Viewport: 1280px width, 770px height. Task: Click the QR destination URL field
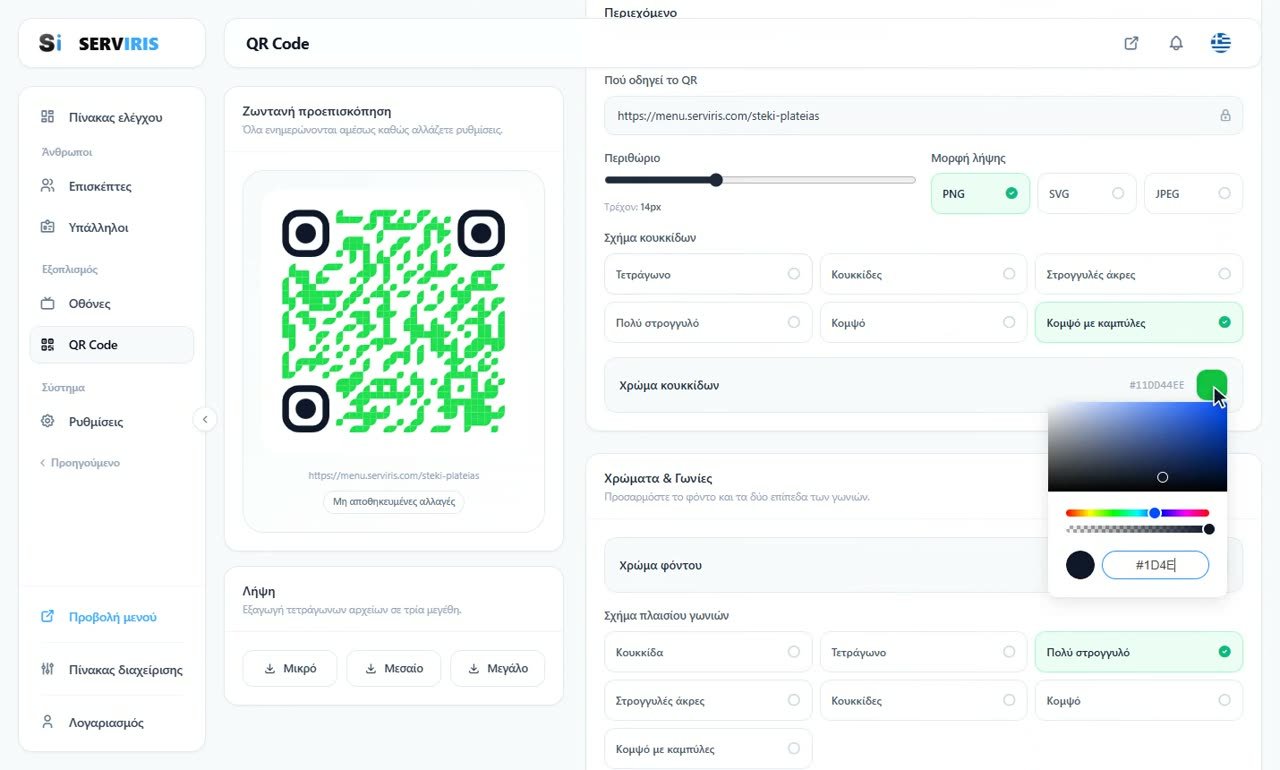point(923,115)
